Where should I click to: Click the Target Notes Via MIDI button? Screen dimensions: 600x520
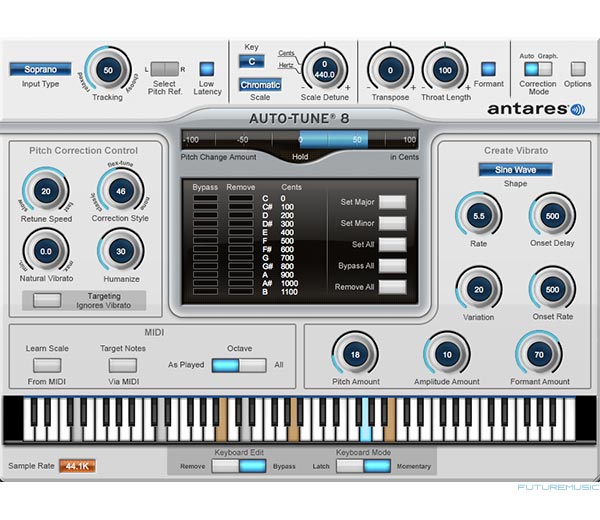click(123, 365)
